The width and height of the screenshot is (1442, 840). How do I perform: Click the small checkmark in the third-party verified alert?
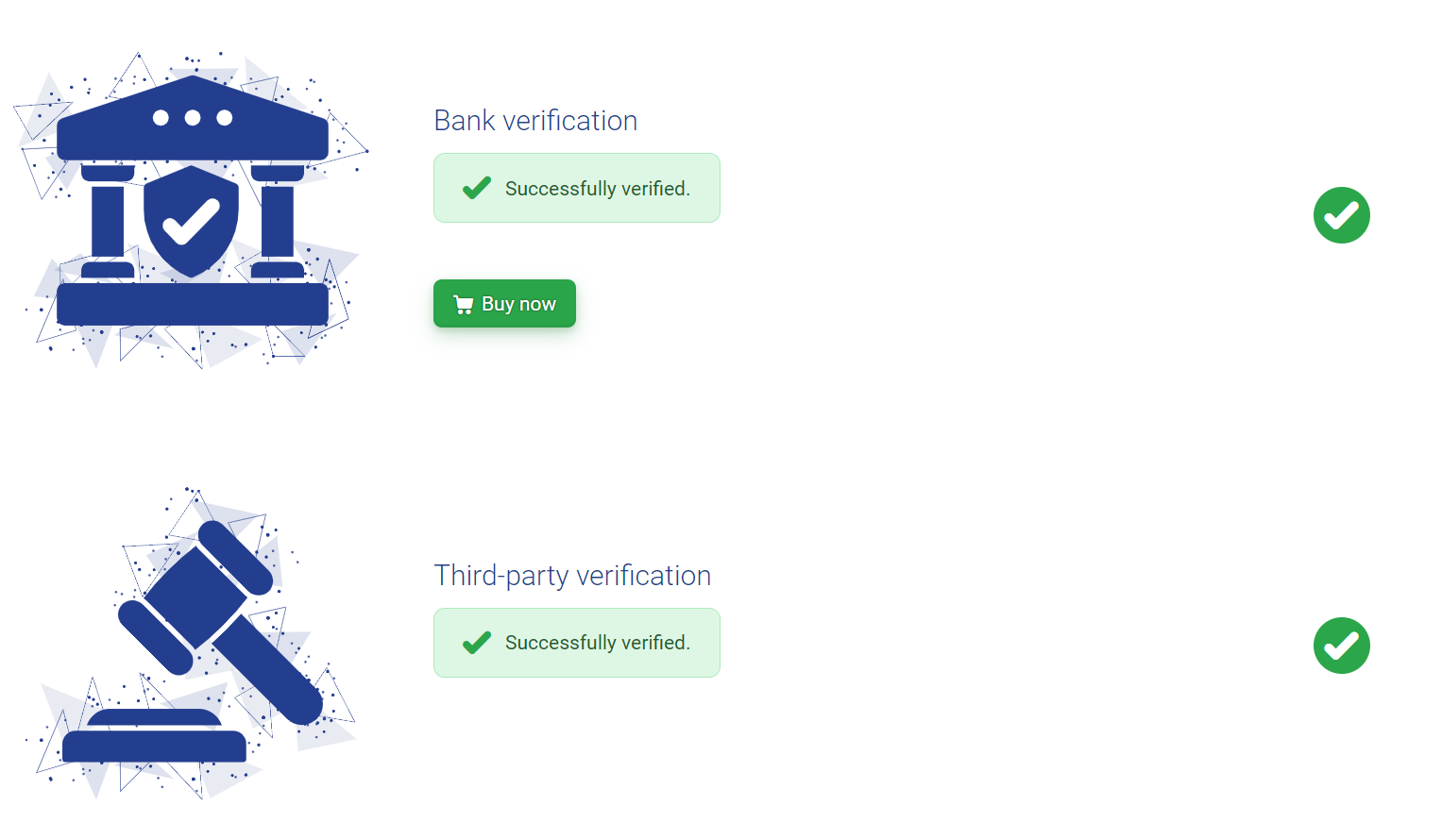pos(477,643)
